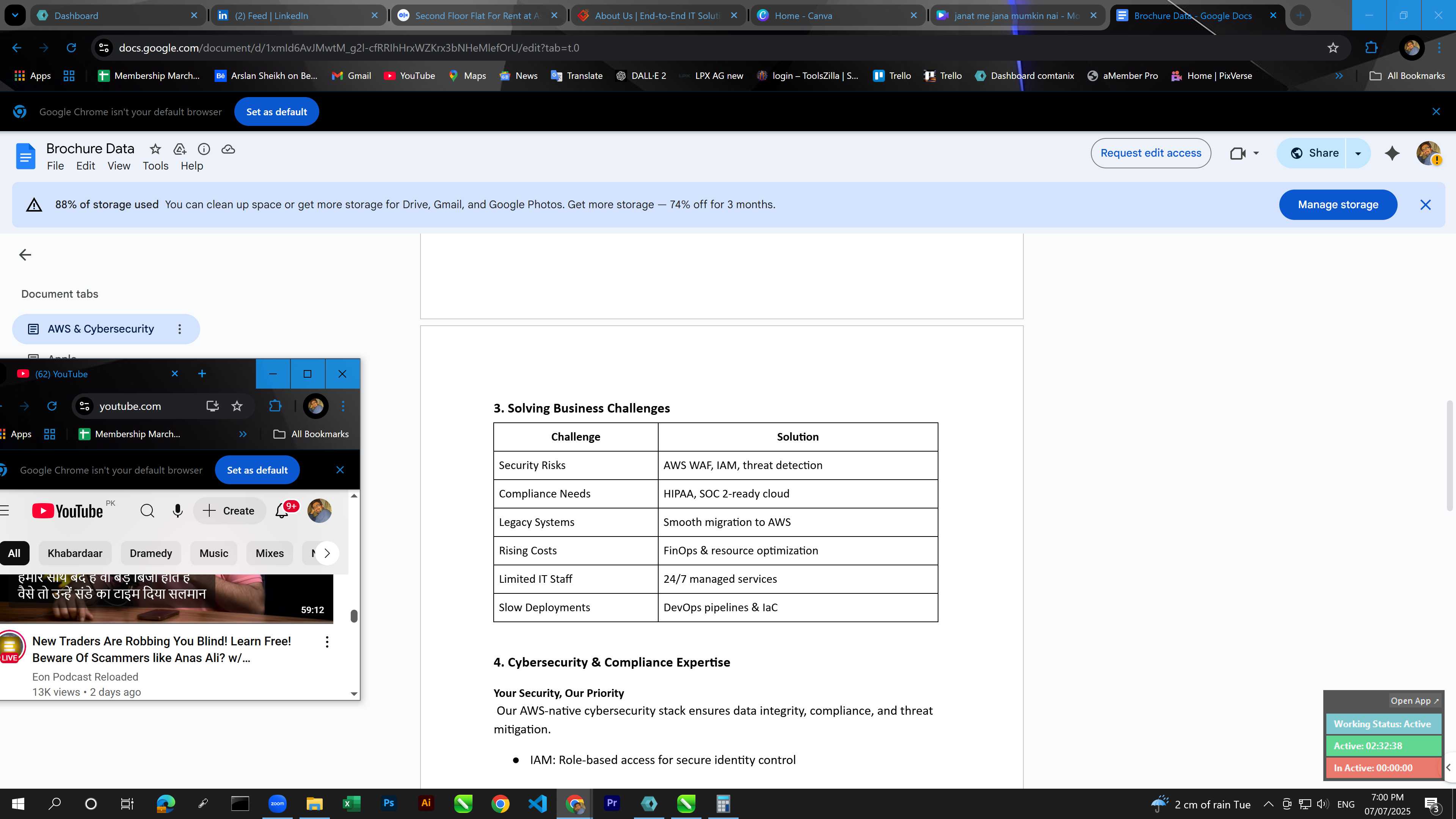
Task: Show next YouTube category chips arrow
Action: [x=327, y=553]
